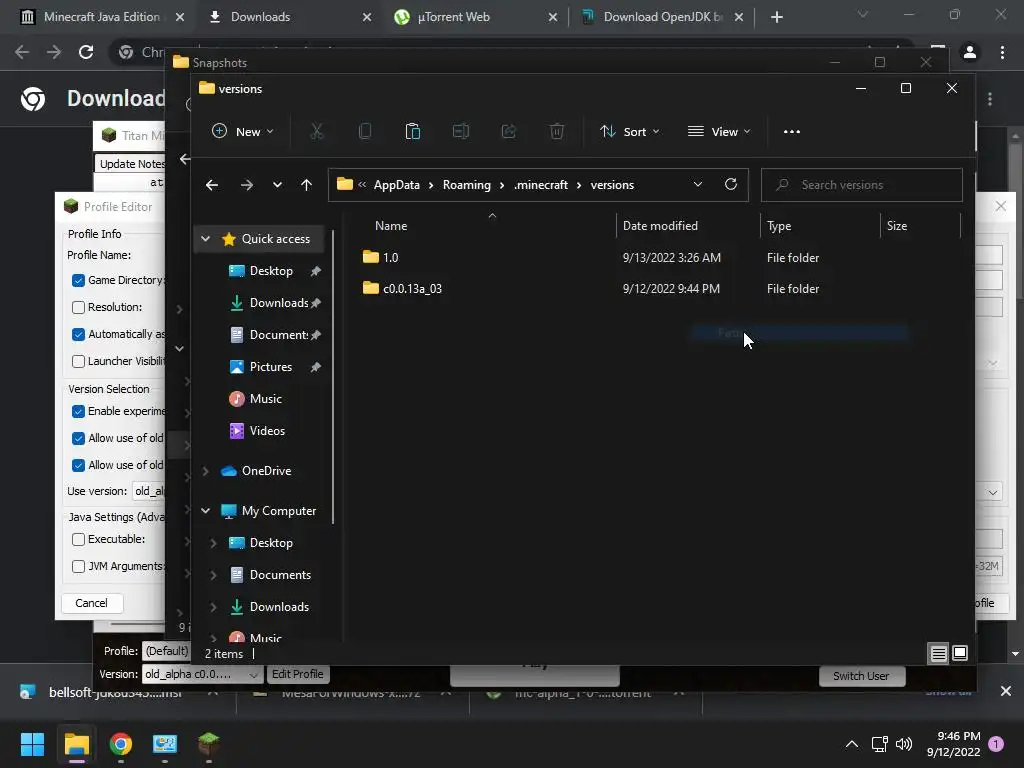This screenshot has width=1024, height=768.
Task: Collapse the My Computer tree node
Action: [x=206, y=511]
